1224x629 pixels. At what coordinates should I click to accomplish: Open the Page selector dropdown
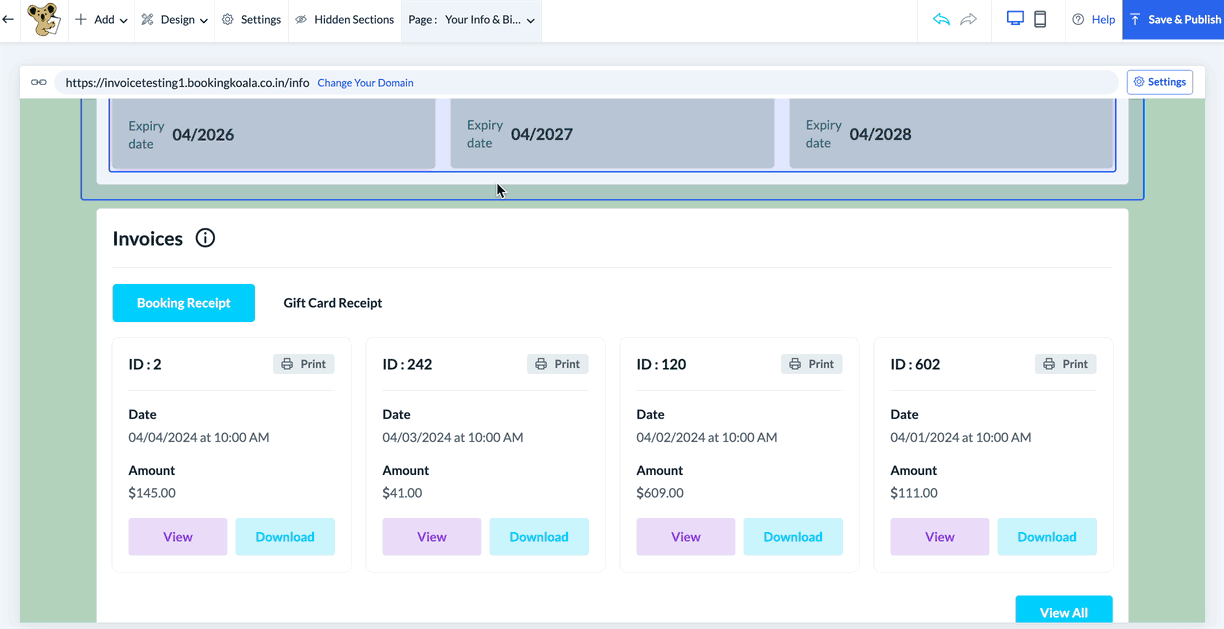(472, 20)
